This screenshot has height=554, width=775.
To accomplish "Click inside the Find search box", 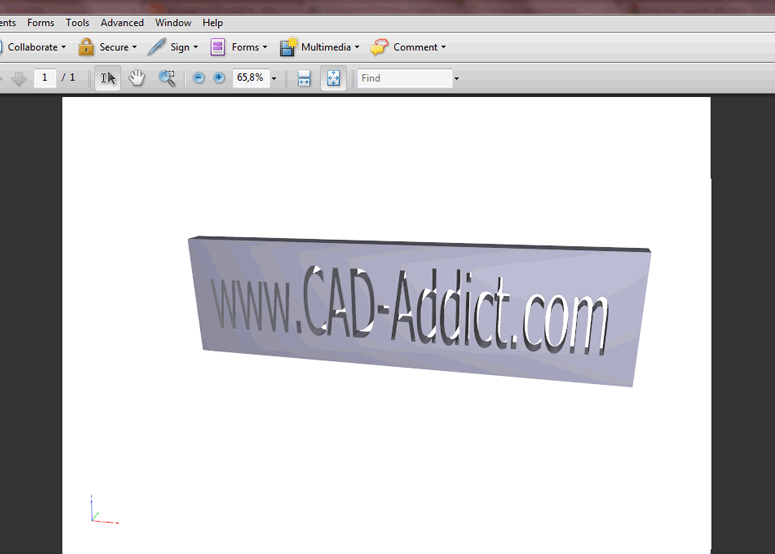I will (405, 78).
